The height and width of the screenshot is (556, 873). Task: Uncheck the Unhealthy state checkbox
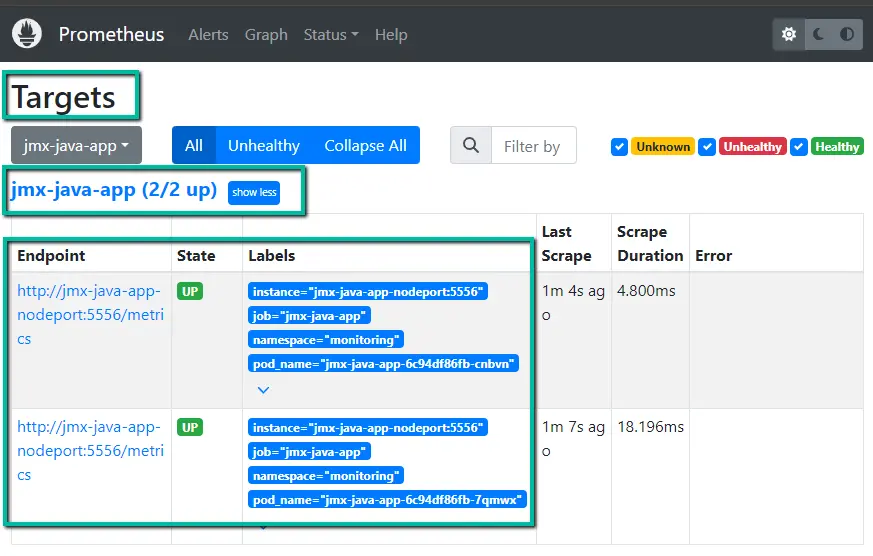(x=708, y=147)
